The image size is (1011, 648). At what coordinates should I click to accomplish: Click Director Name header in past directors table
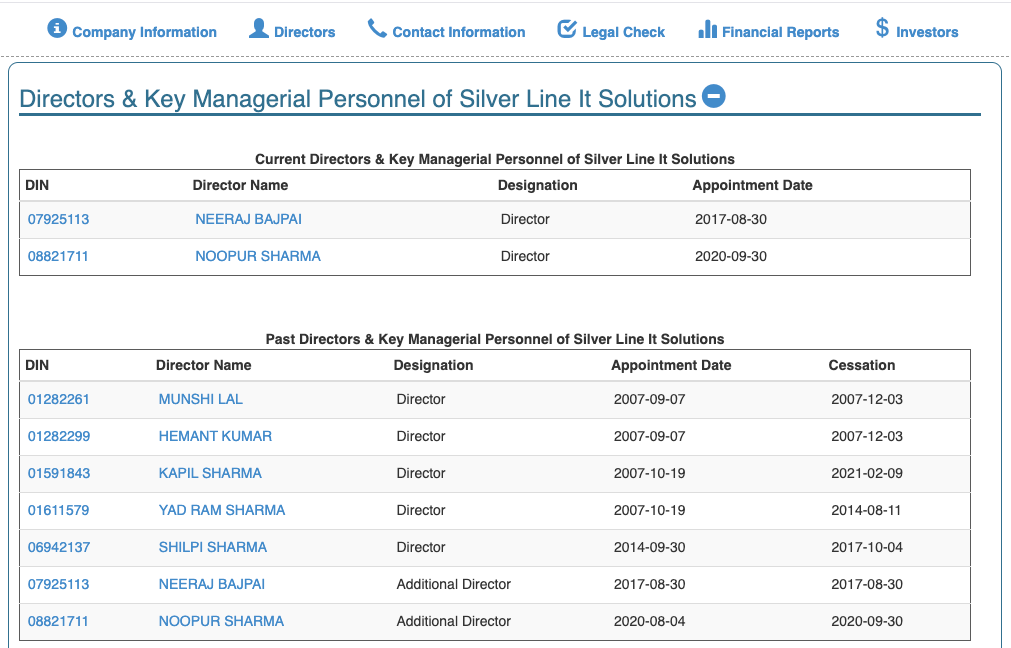point(204,365)
